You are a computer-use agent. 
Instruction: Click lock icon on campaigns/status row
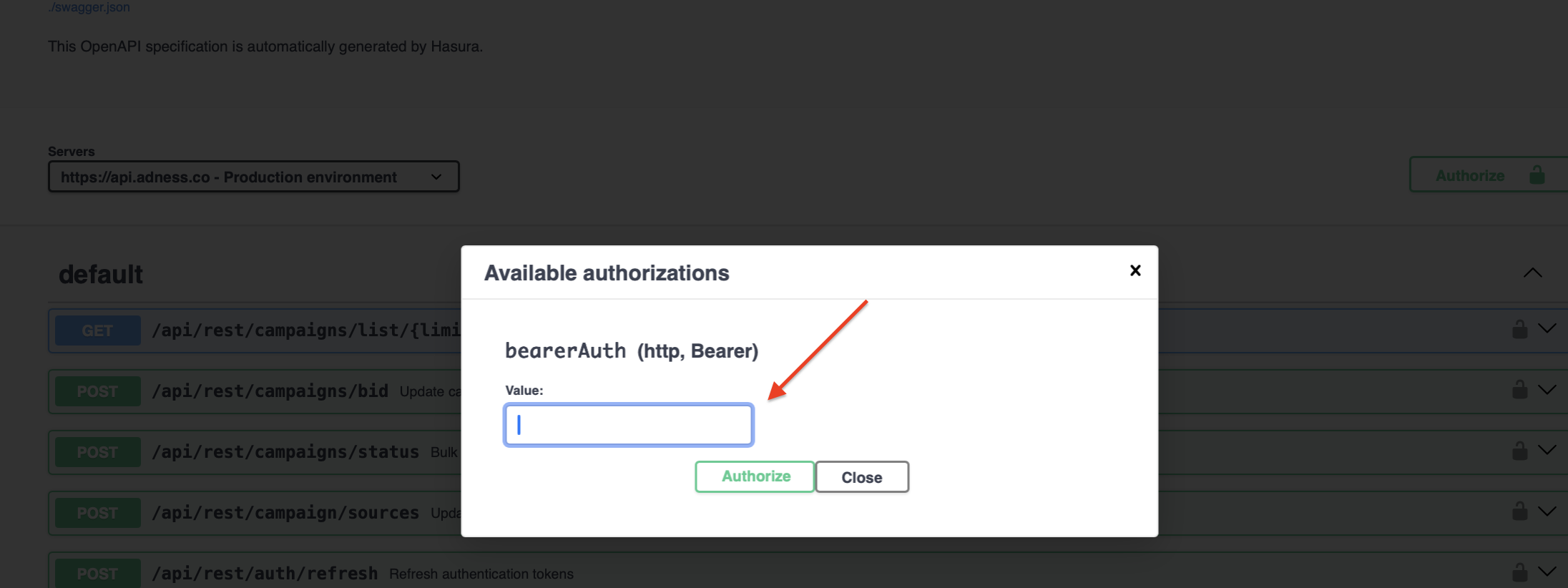pyautogui.click(x=1519, y=451)
